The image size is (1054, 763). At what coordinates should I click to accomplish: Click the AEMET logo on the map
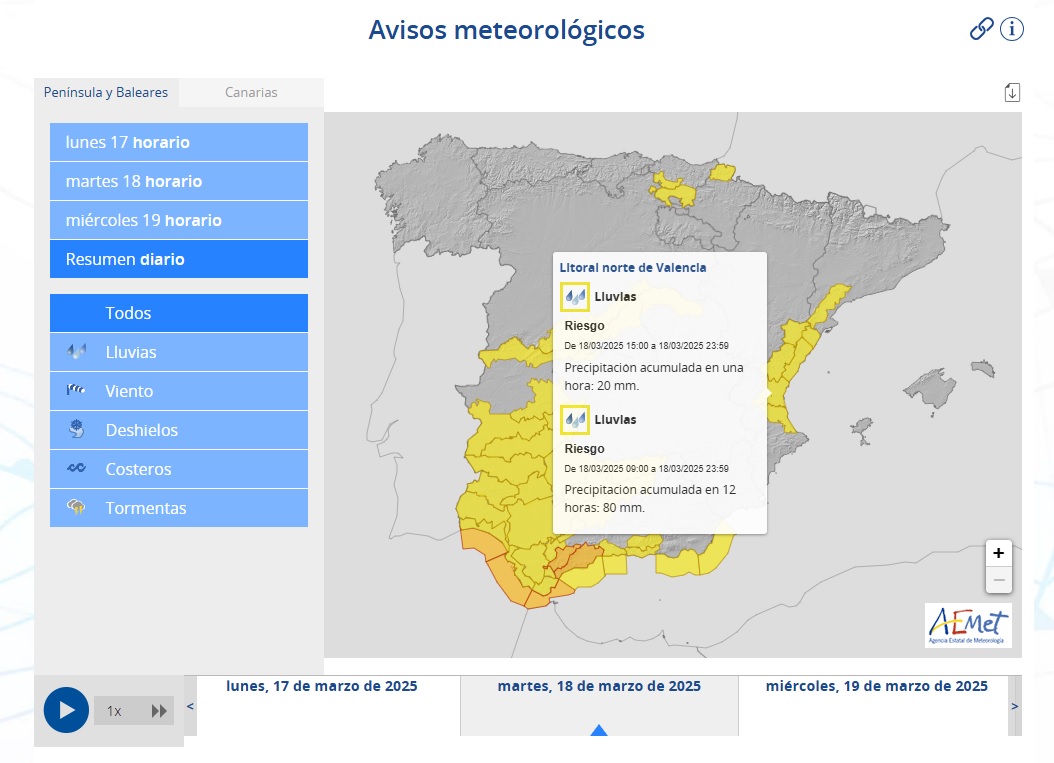tap(968, 626)
